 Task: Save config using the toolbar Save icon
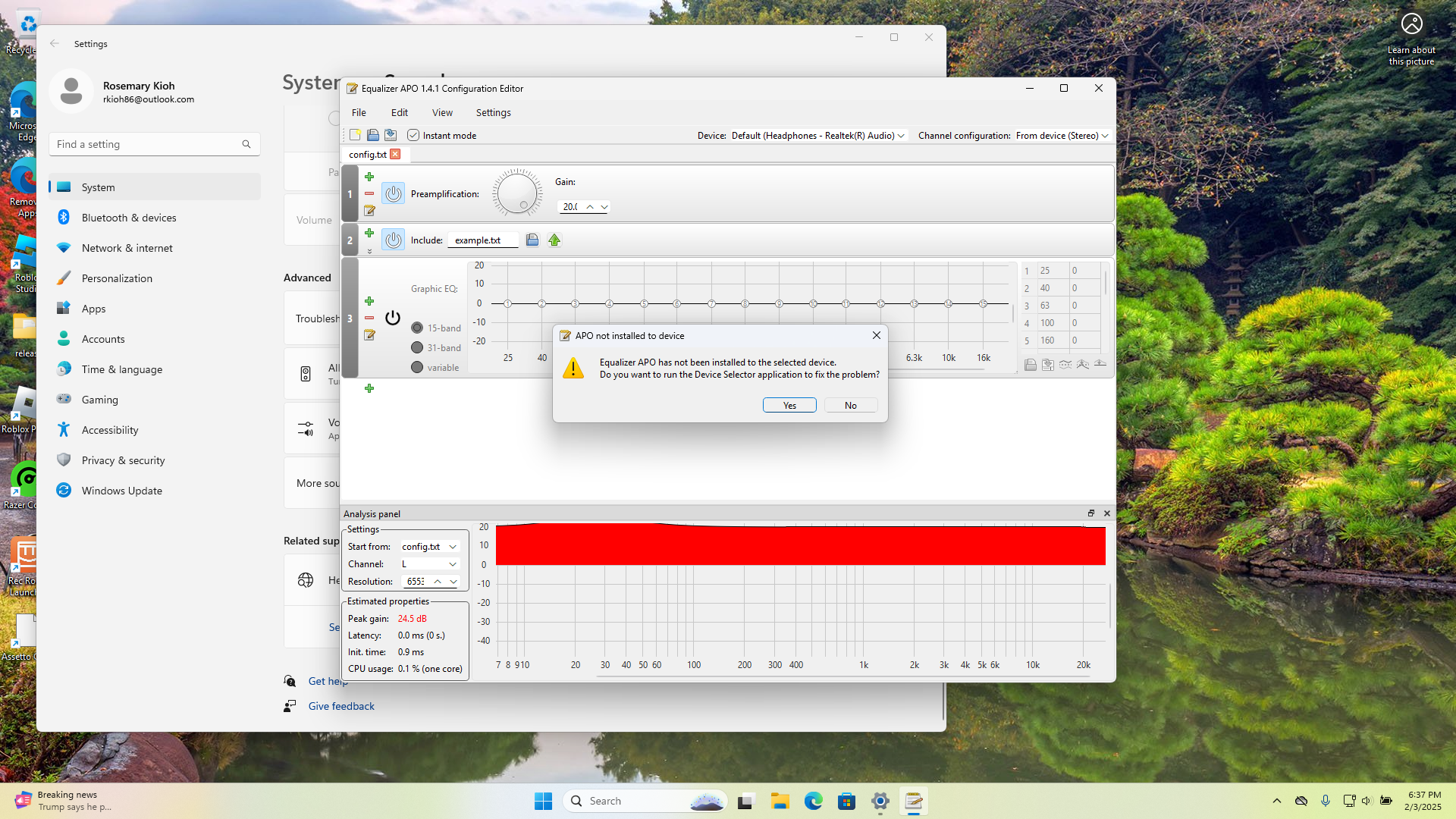pyautogui.click(x=391, y=135)
